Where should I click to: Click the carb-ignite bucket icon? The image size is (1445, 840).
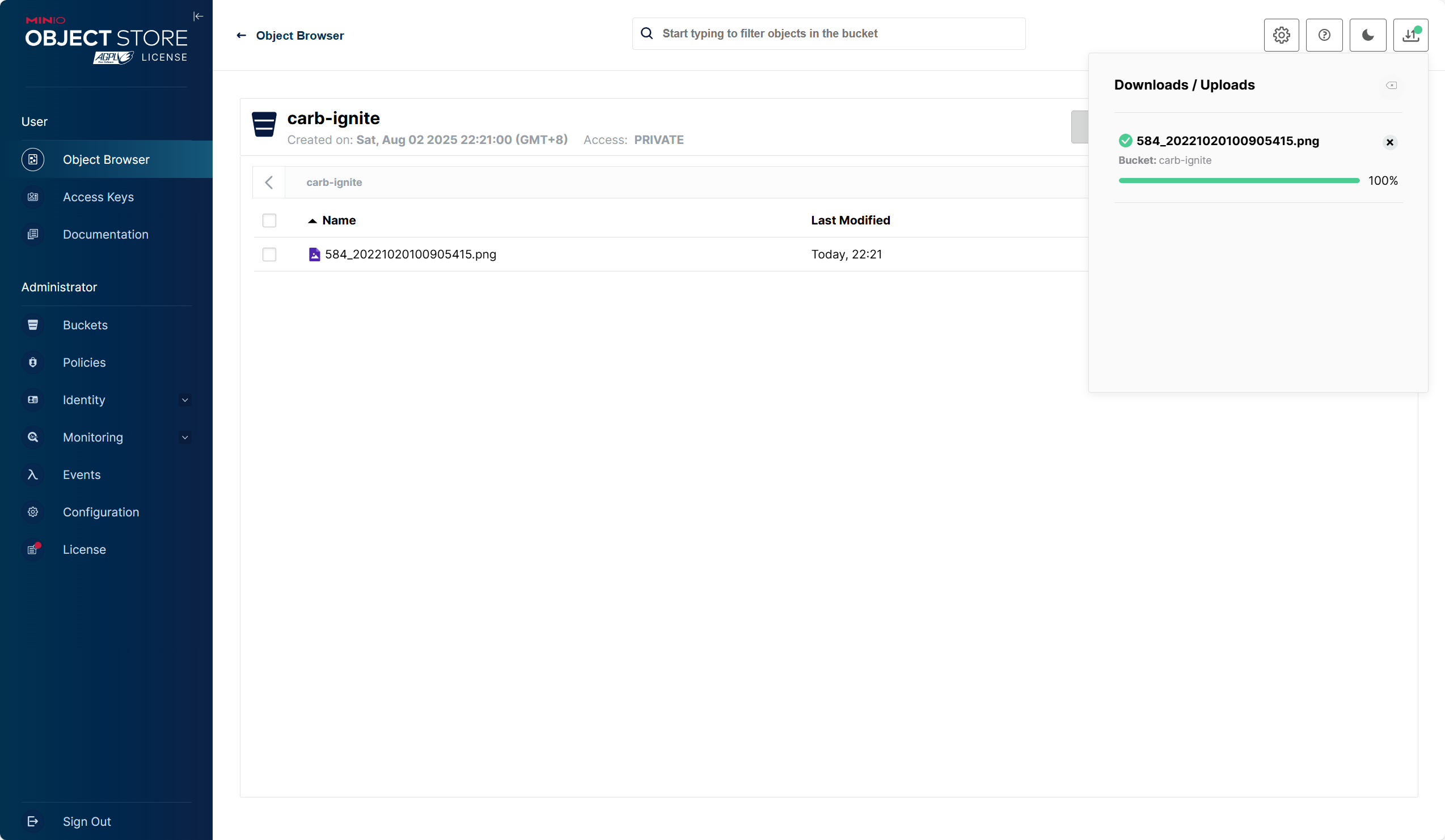(x=264, y=124)
